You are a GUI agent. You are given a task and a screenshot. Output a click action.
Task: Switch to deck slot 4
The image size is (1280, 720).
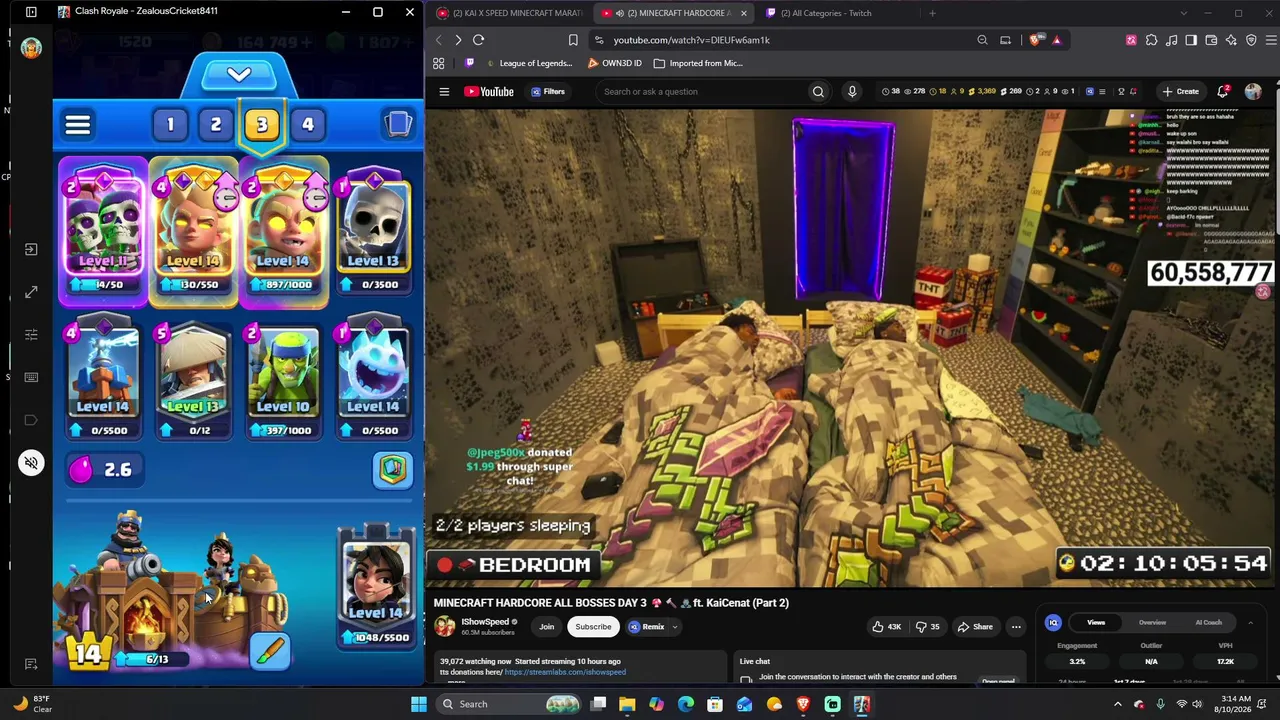(308, 125)
